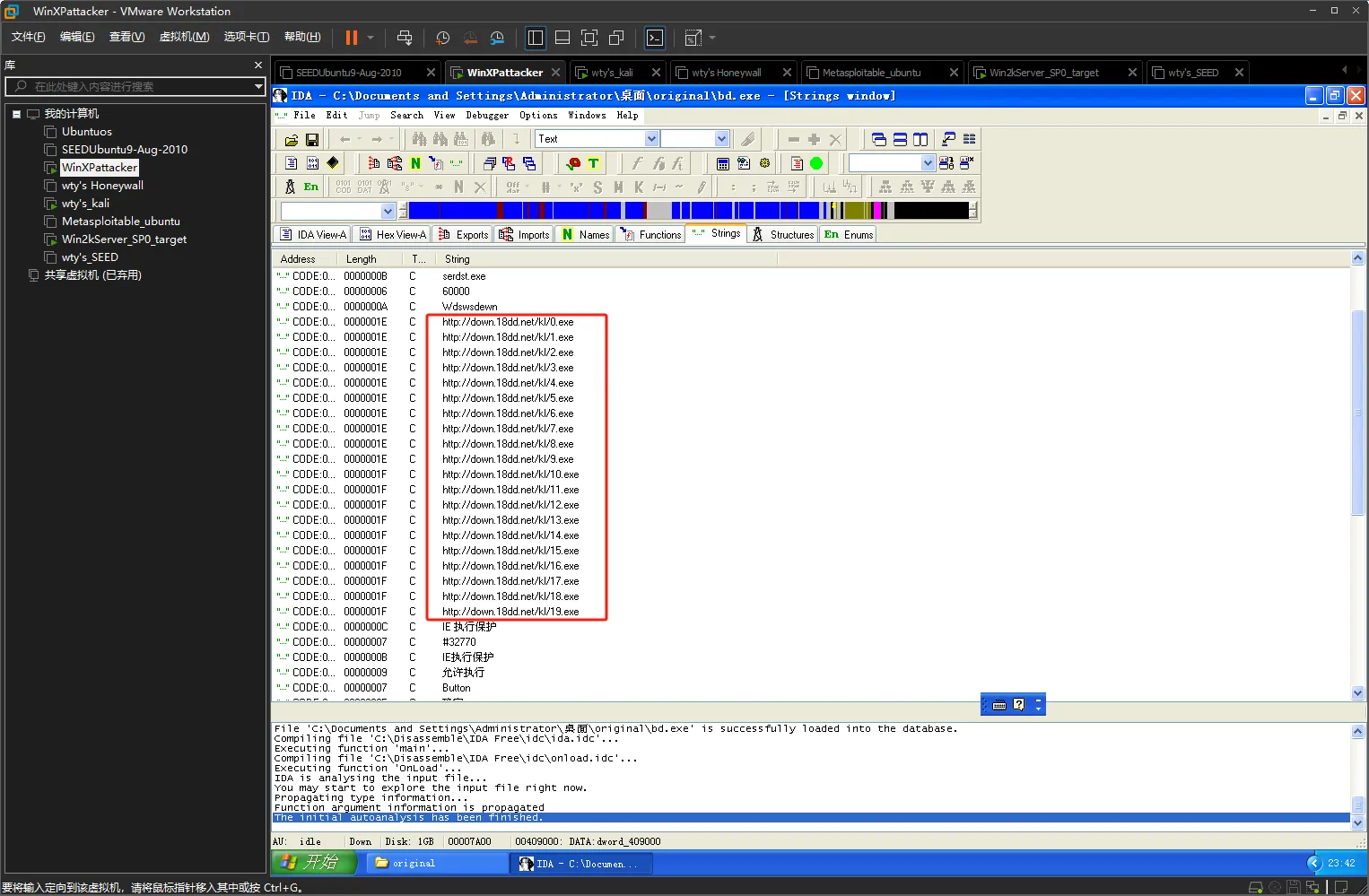Click VMware console view terminal icon
1369x896 pixels.
(x=655, y=38)
